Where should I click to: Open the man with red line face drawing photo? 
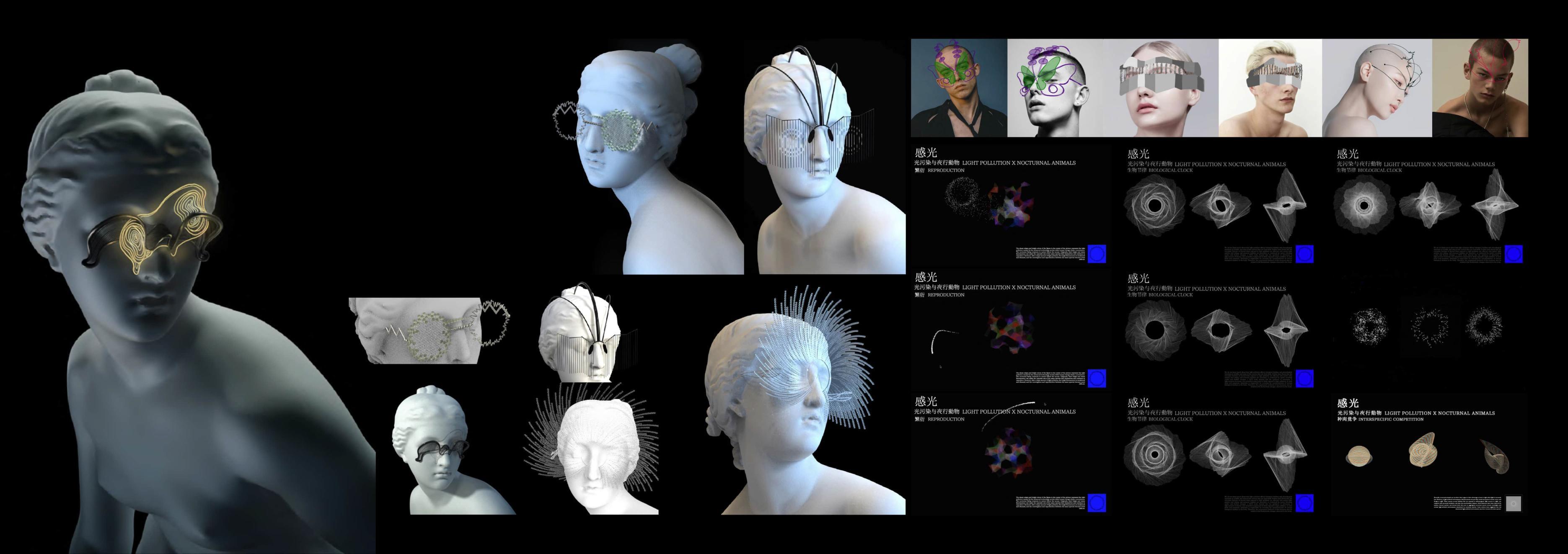(x=1480, y=88)
